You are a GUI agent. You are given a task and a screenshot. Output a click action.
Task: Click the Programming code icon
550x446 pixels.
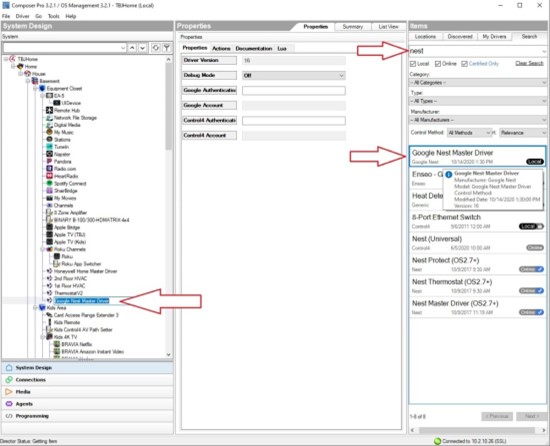pos(9,416)
